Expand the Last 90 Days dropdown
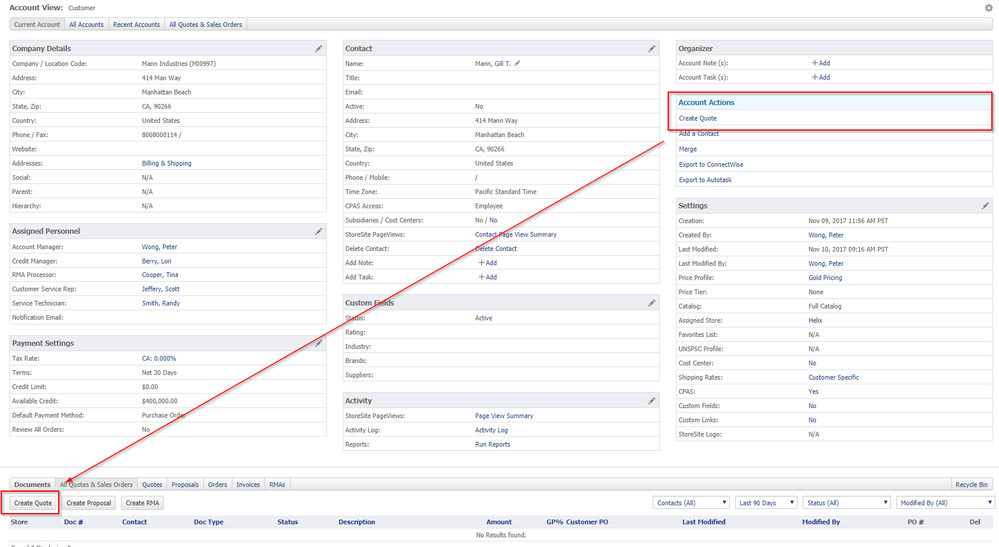This screenshot has width=999, height=547. click(765, 503)
